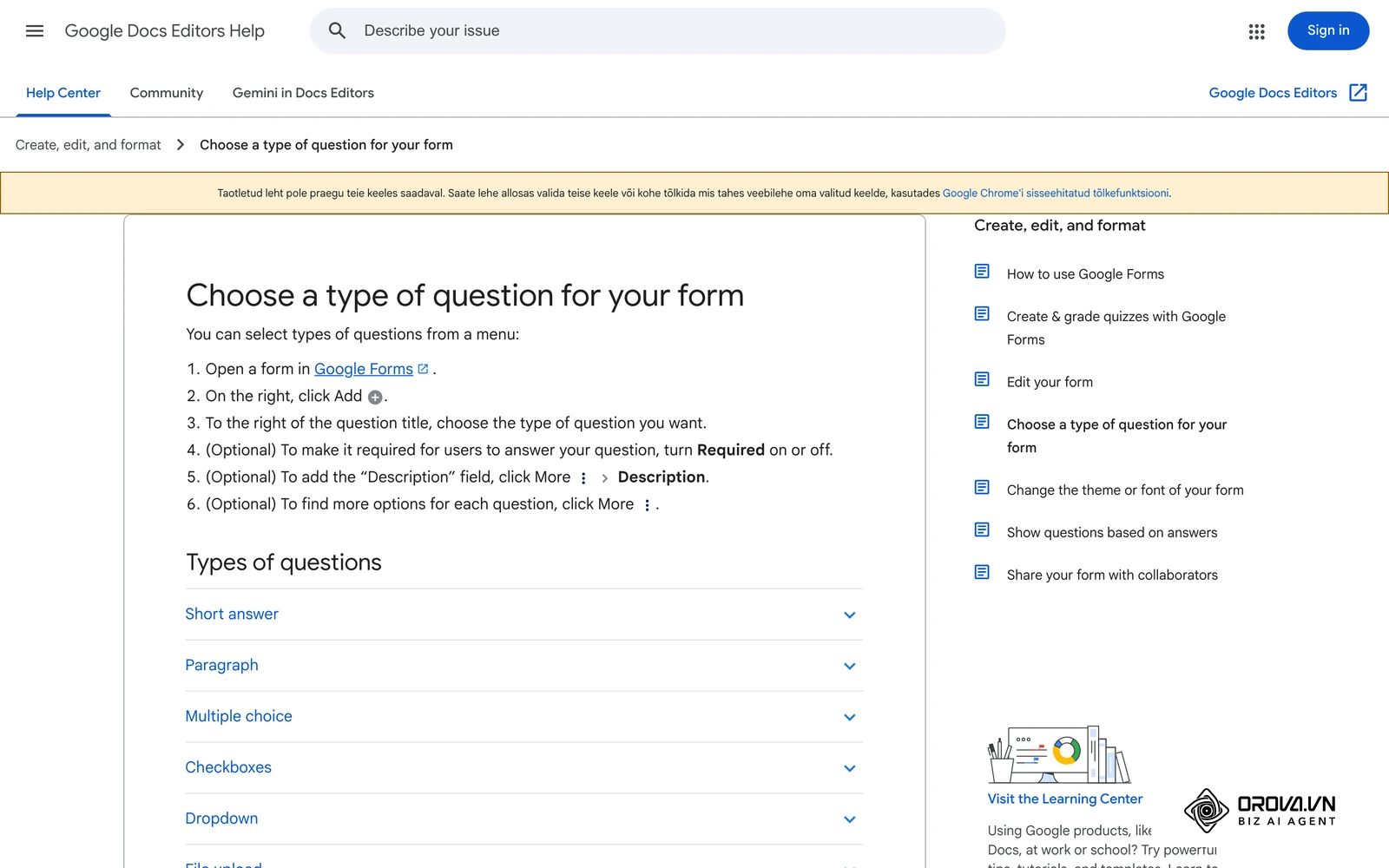1389x868 pixels.
Task: Expand the Paragraph section
Action: click(523, 666)
